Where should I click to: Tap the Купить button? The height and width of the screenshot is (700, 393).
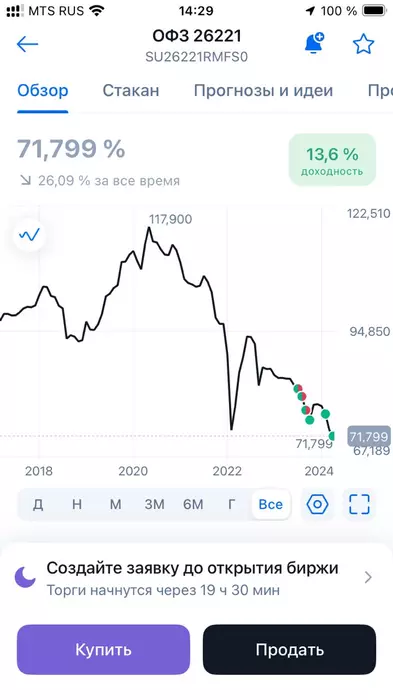pyautogui.click(x=104, y=650)
